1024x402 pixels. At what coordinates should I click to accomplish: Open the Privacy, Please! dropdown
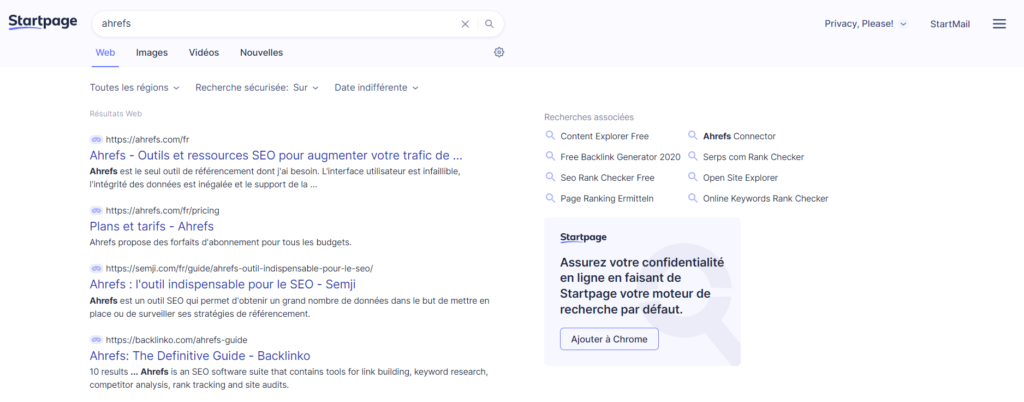pos(865,24)
